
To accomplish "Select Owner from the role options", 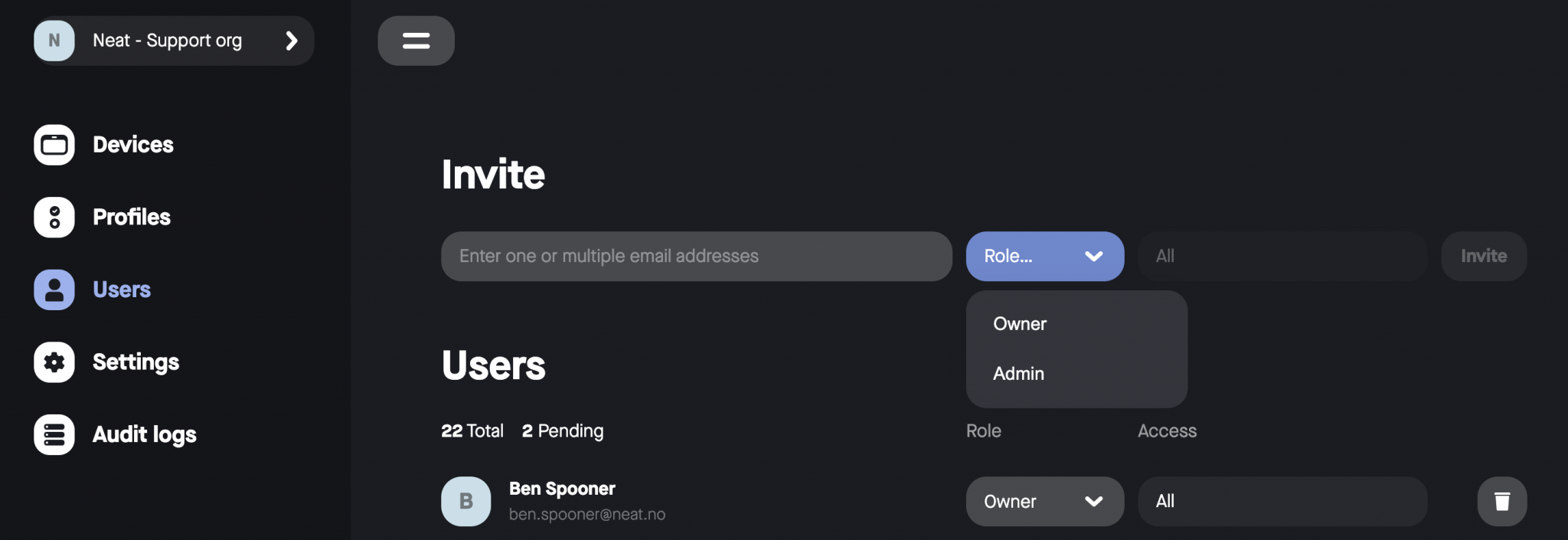I will [x=1018, y=323].
